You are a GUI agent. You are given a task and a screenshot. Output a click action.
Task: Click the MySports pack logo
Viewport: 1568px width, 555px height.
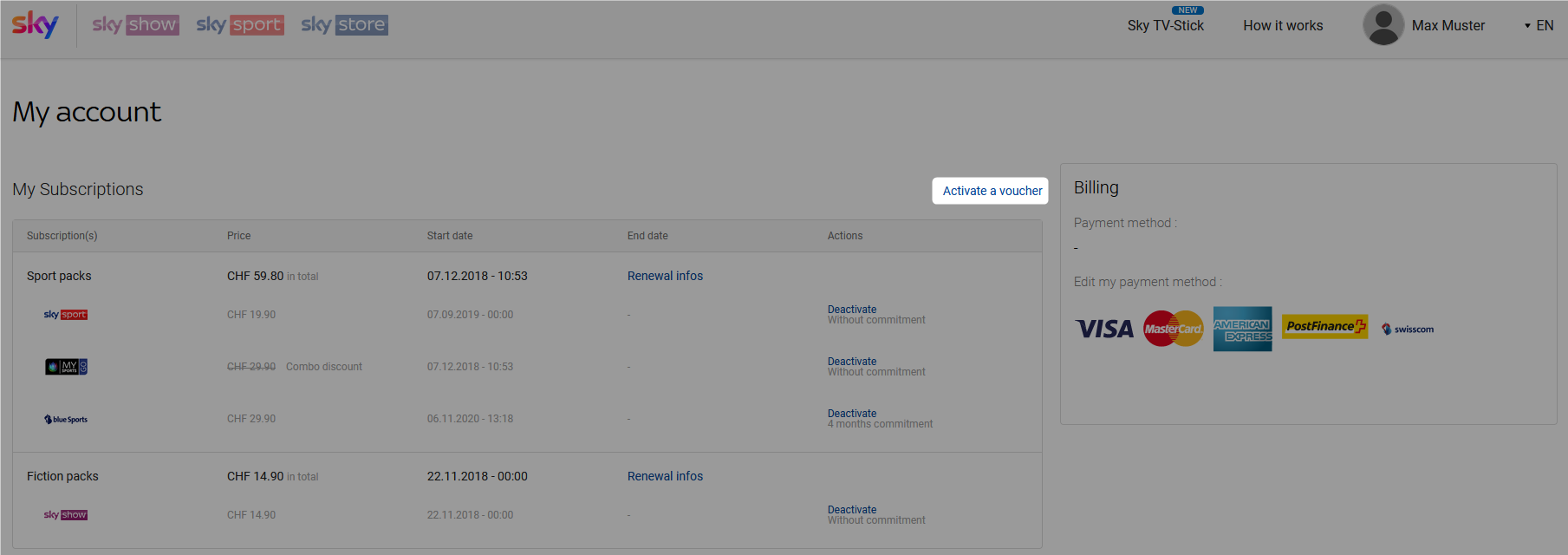(66, 367)
